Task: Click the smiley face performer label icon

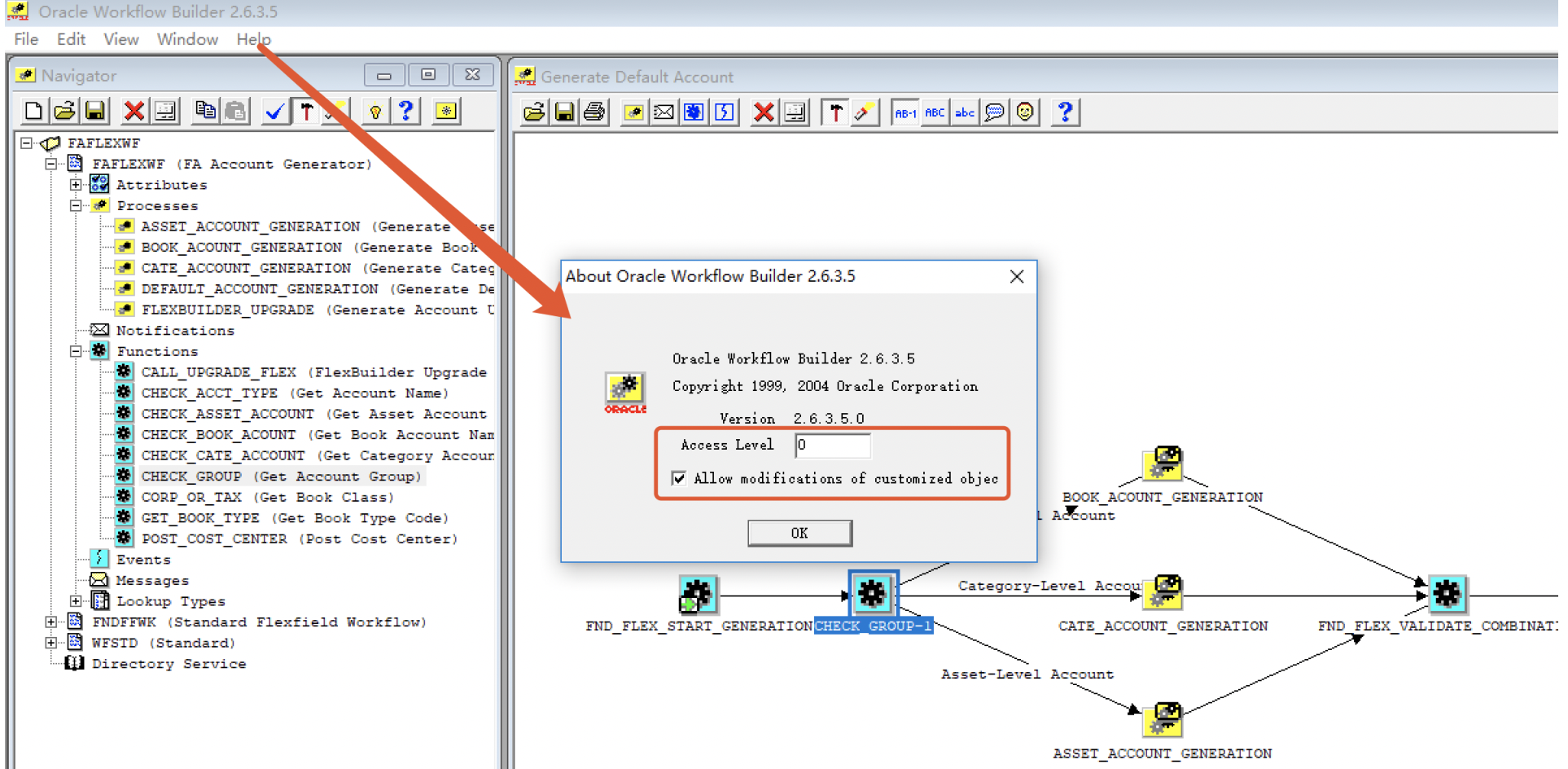Action: [x=1025, y=112]
